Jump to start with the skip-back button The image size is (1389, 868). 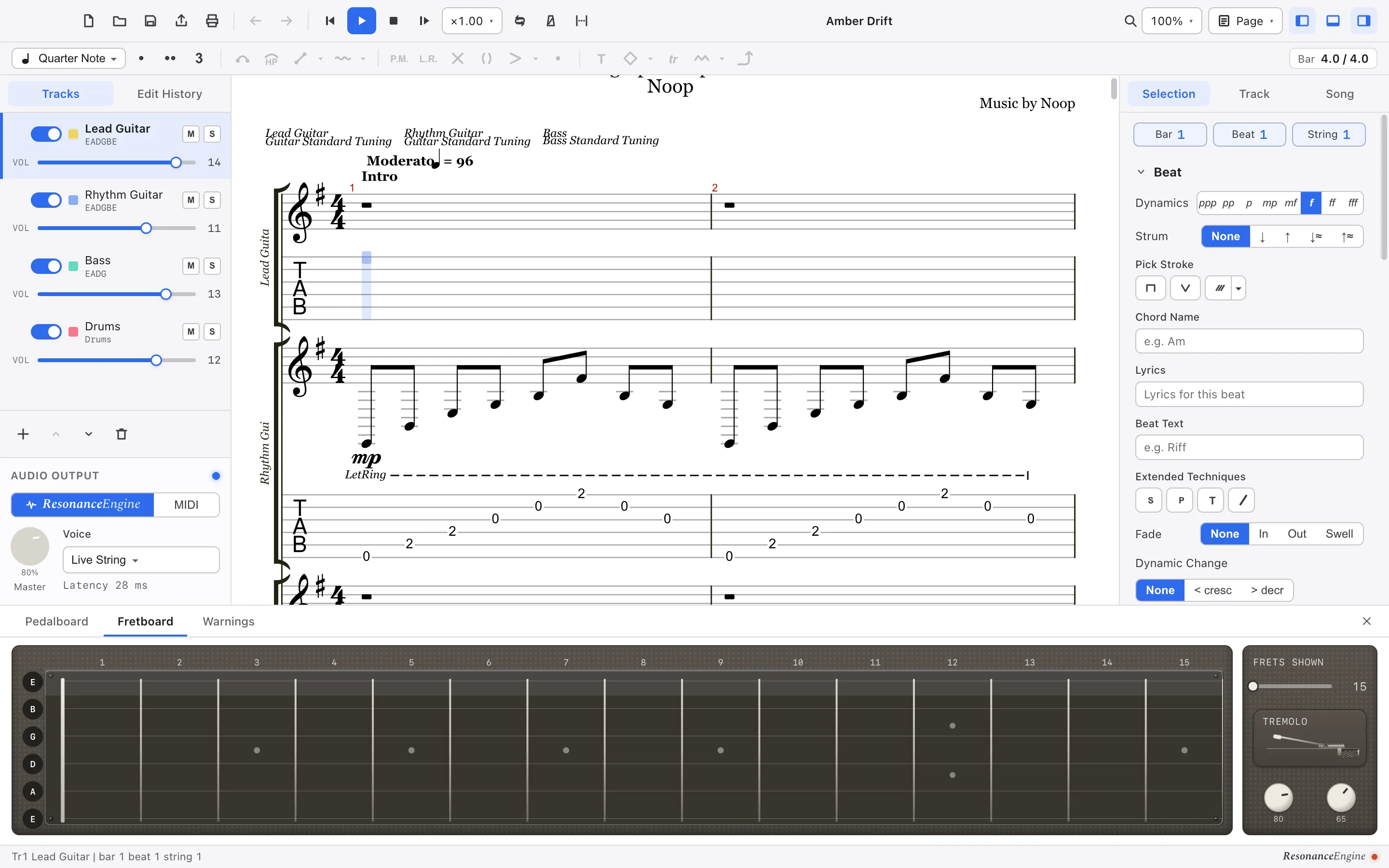click(x=330, y=21)
